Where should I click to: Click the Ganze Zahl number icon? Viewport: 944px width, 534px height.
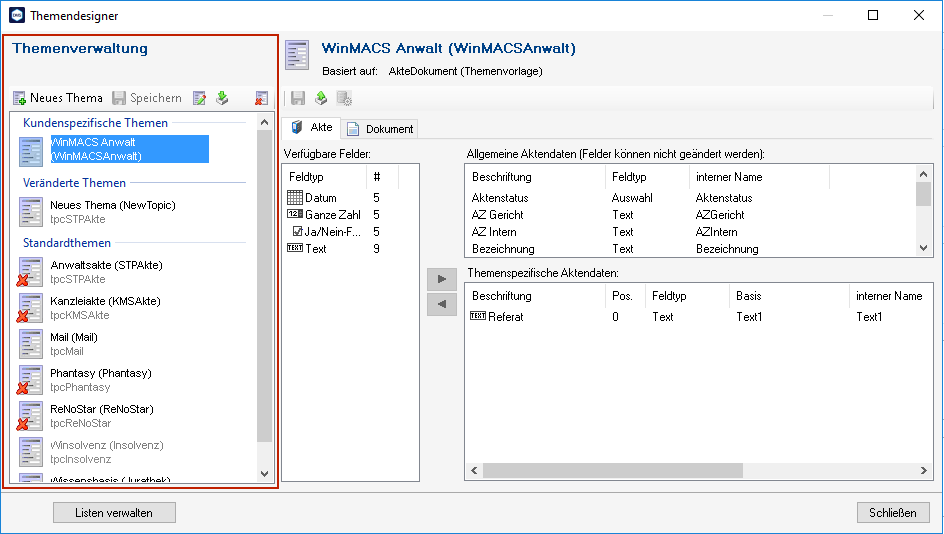[x=295, y=214]
